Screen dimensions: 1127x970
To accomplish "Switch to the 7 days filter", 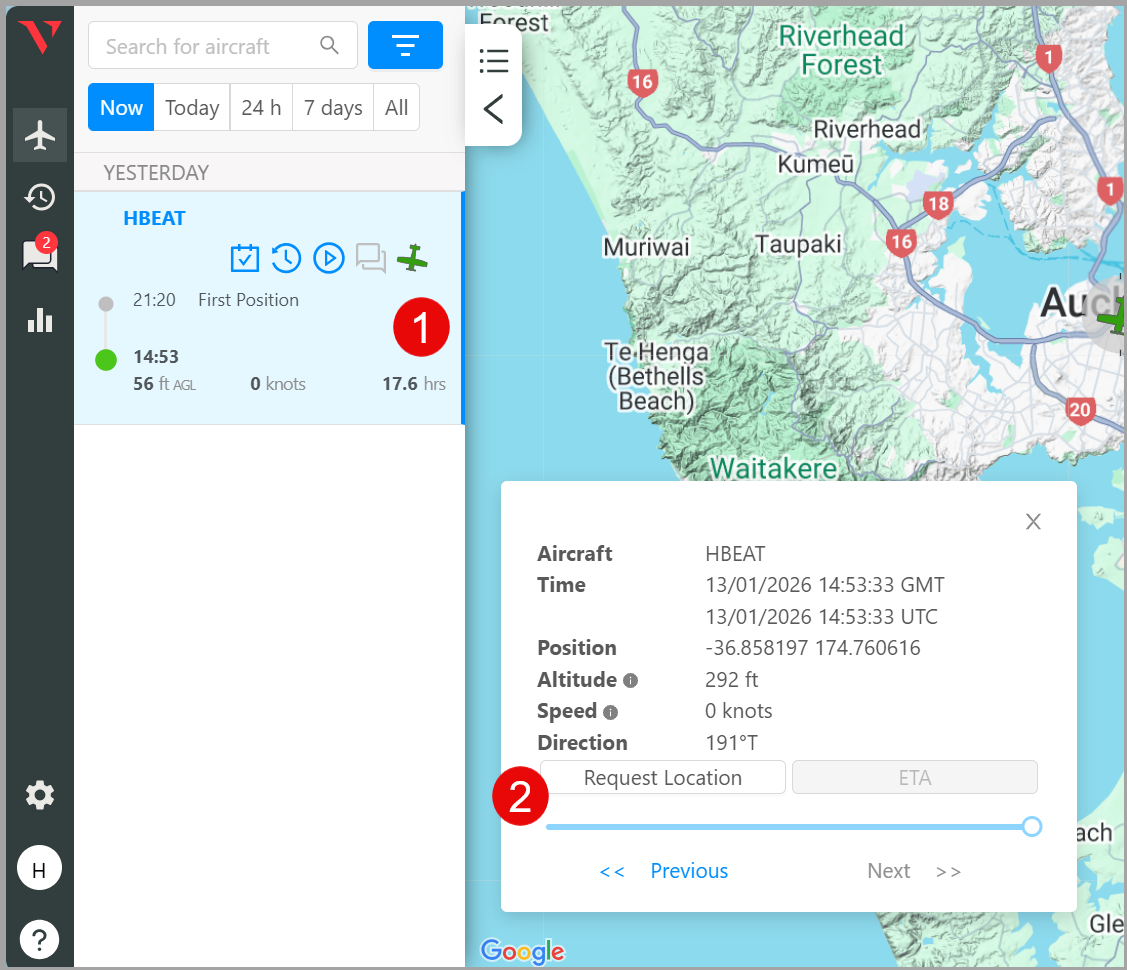I will coord(333,108).
